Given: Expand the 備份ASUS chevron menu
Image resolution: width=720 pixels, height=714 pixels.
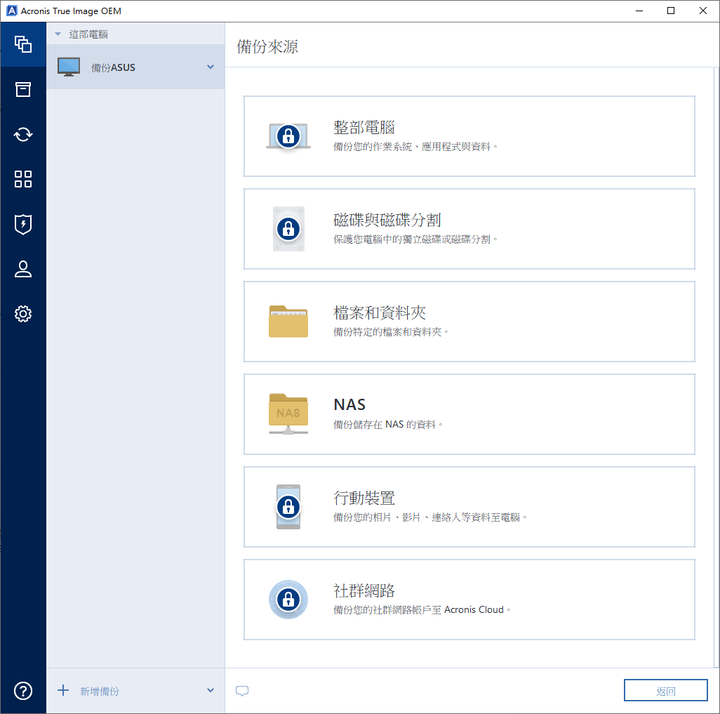Looking at the screenshot, I should pos(210,67).
